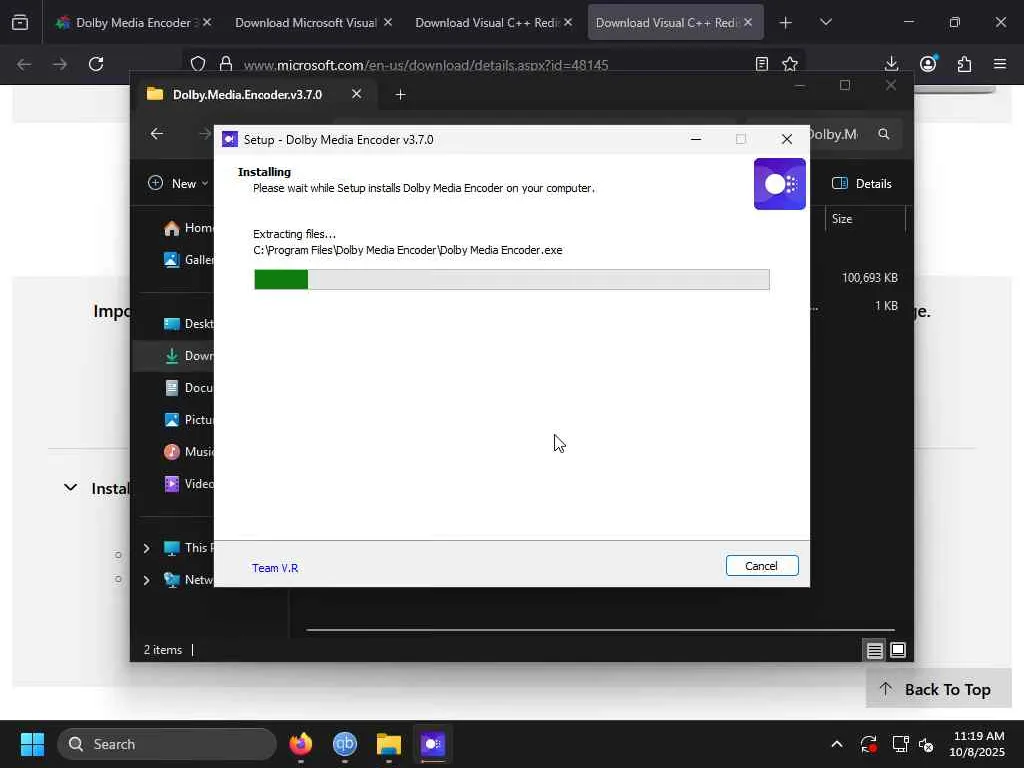Open Dolby setup from the taskbar
The height and width of the screenshot is (768, 1024).
432,744
